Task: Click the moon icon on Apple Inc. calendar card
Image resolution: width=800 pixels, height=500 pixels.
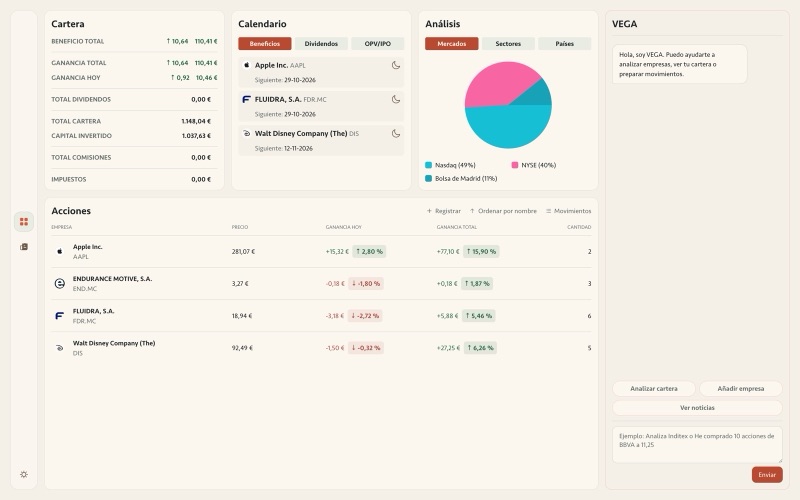Action: [x=395, y=65]
